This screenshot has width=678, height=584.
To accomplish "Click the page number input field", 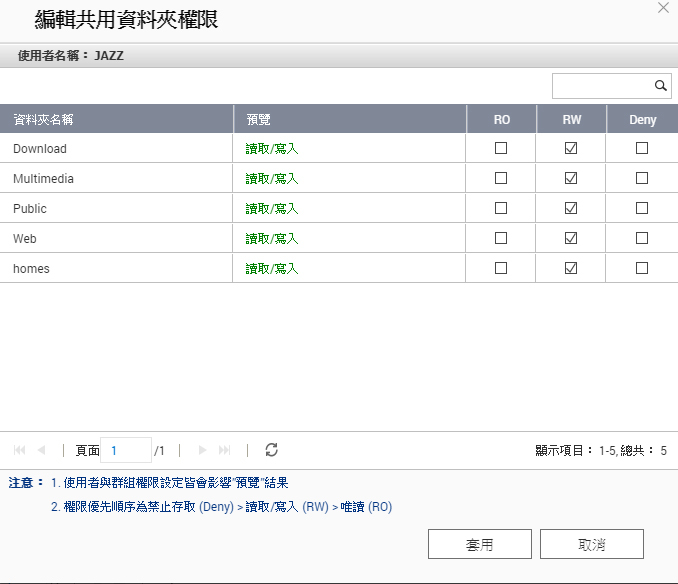I will tap(130, 450).
